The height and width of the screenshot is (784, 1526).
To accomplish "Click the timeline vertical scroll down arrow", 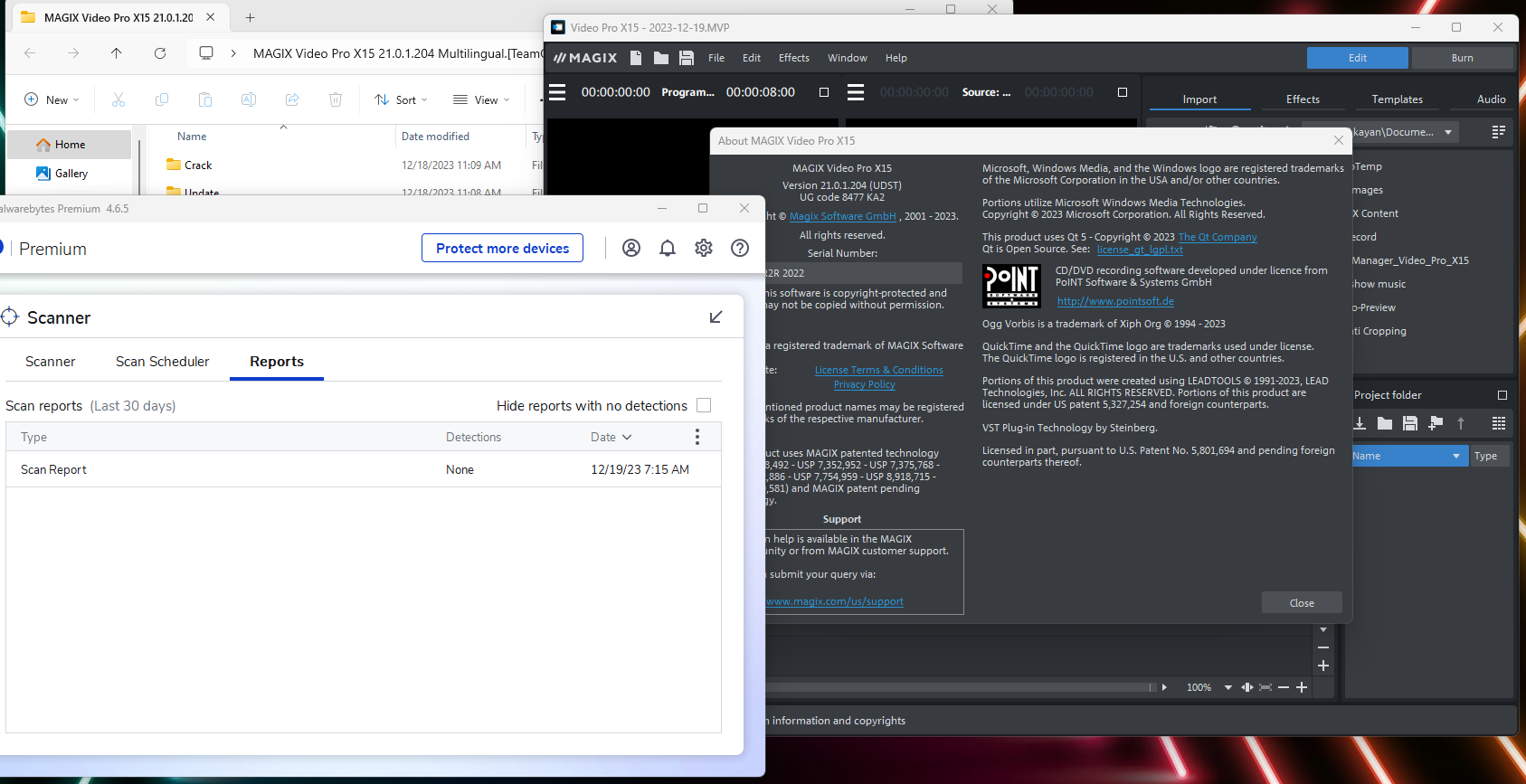I will [1323, 629].
